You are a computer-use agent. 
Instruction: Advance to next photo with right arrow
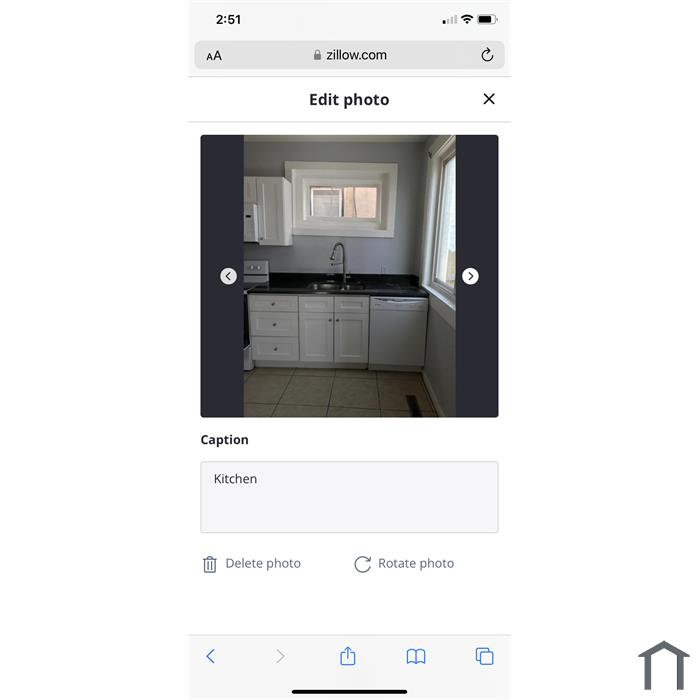[470, 276]
